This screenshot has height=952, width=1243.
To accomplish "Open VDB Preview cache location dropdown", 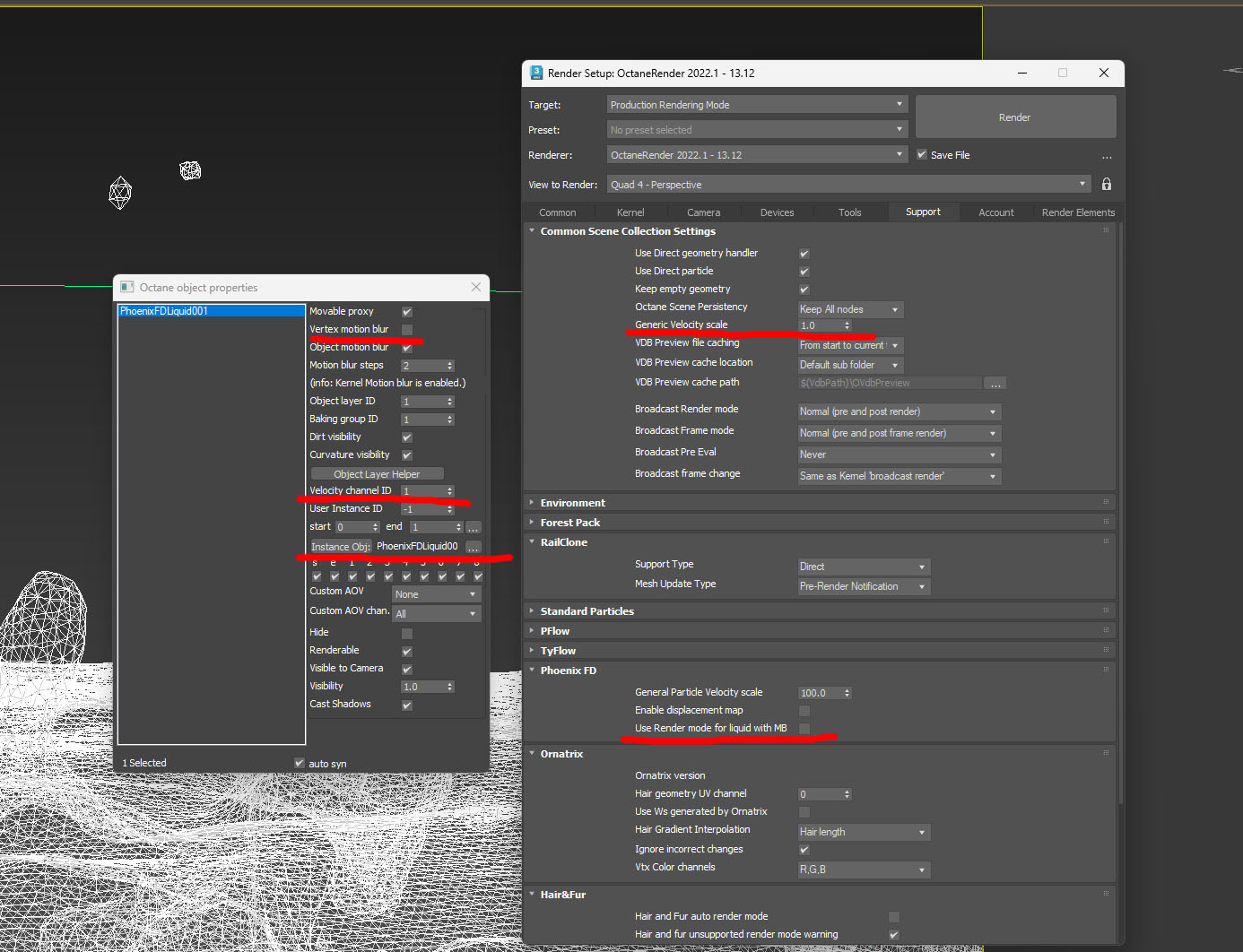I will (x=850, y=365).
